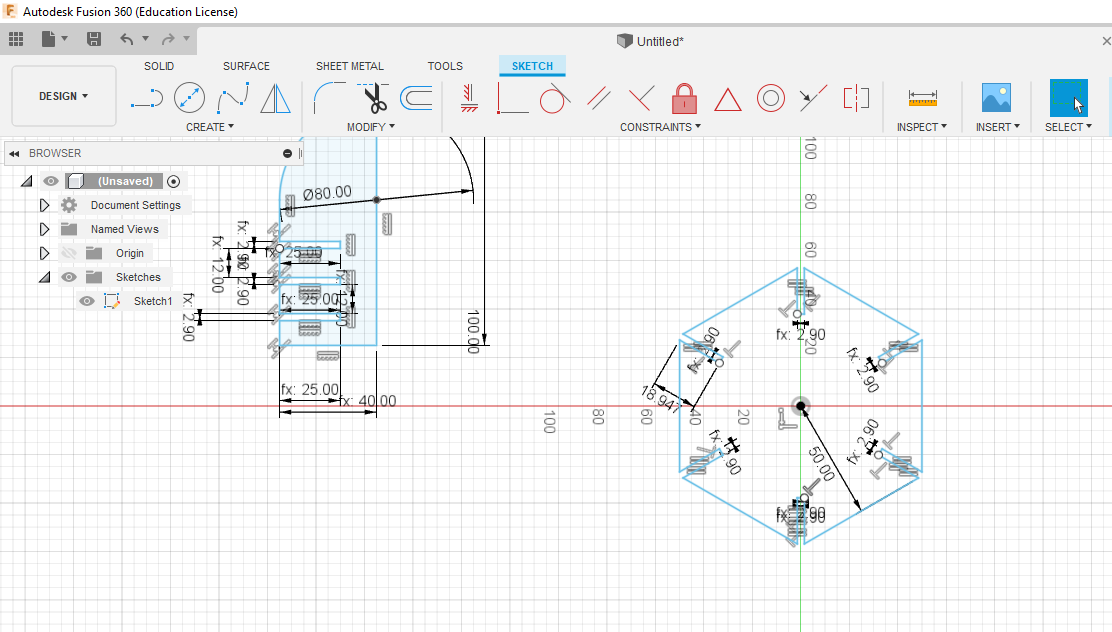
Task: Click the Select tool icon
Action: [1068, 98]
